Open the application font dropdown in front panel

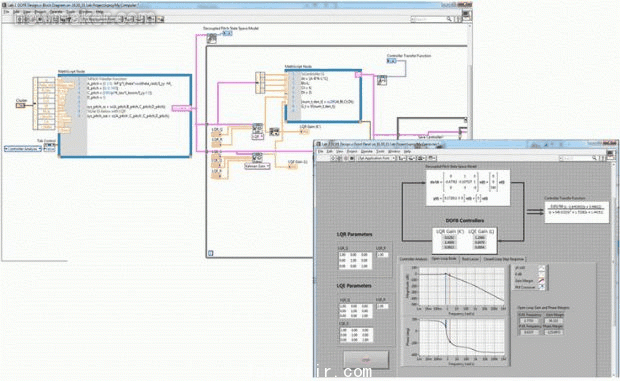[376, 158]
